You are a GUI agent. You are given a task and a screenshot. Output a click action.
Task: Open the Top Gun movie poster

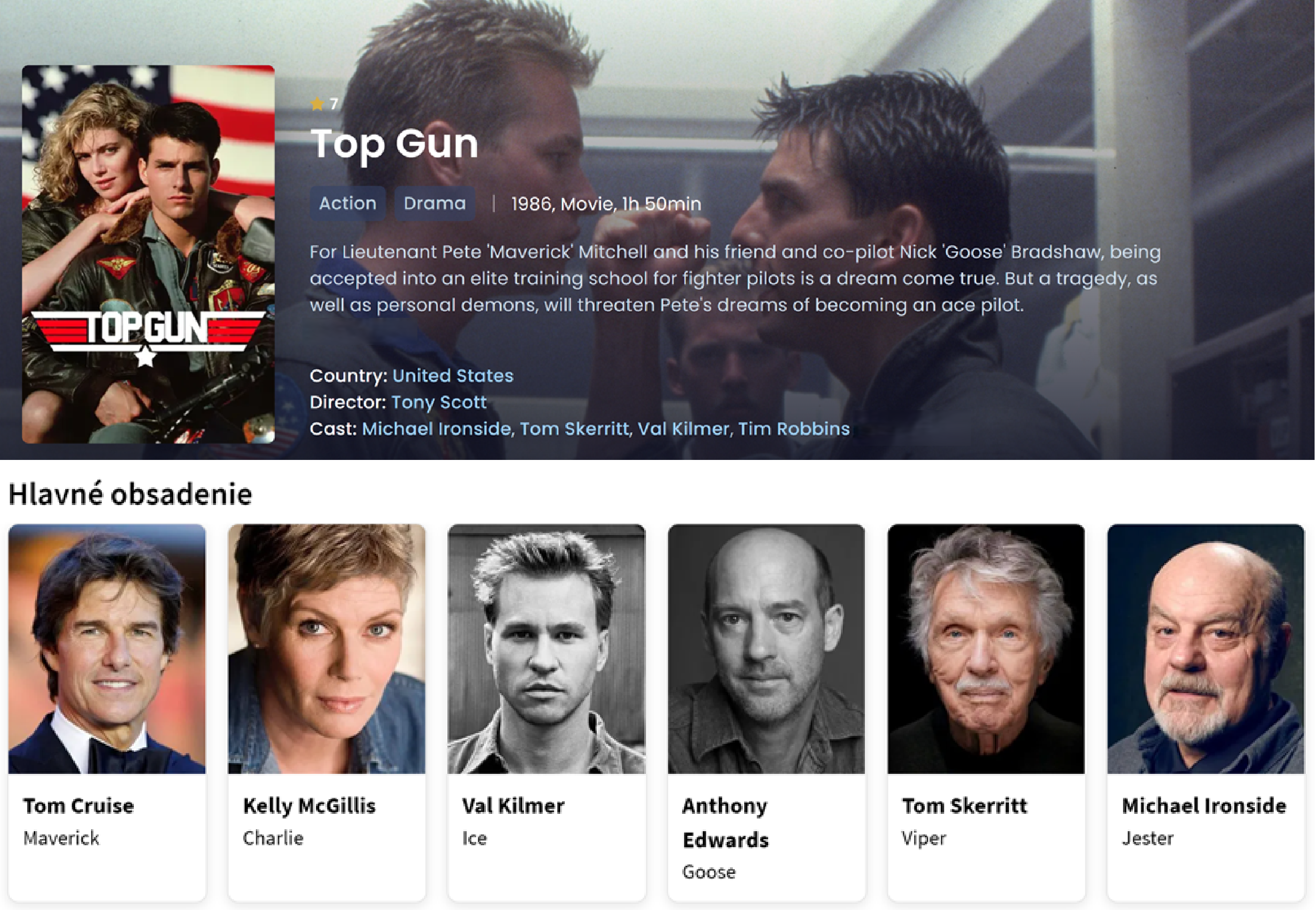tap(148, 254)
